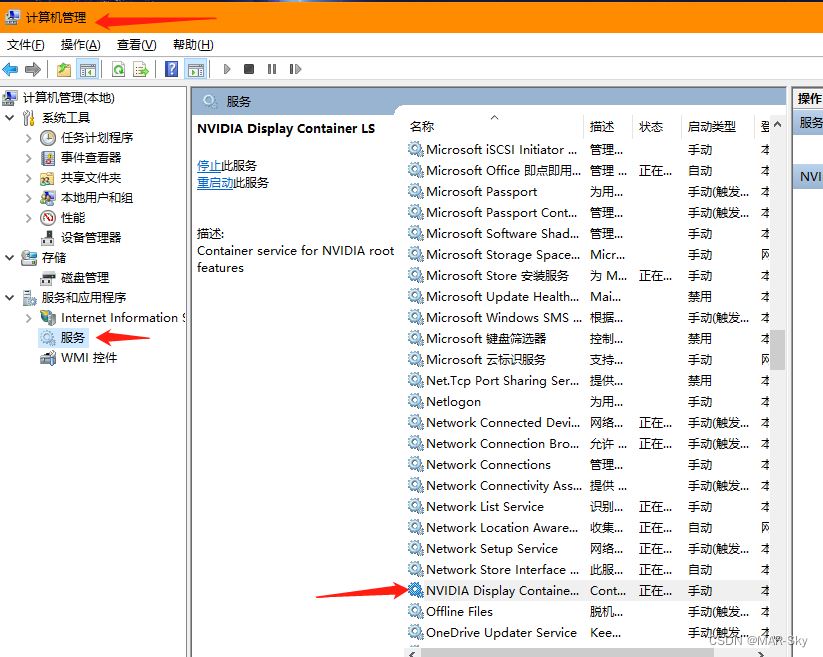Toggle the Show/Hide Console Tree icon

(x=88, y=69)
